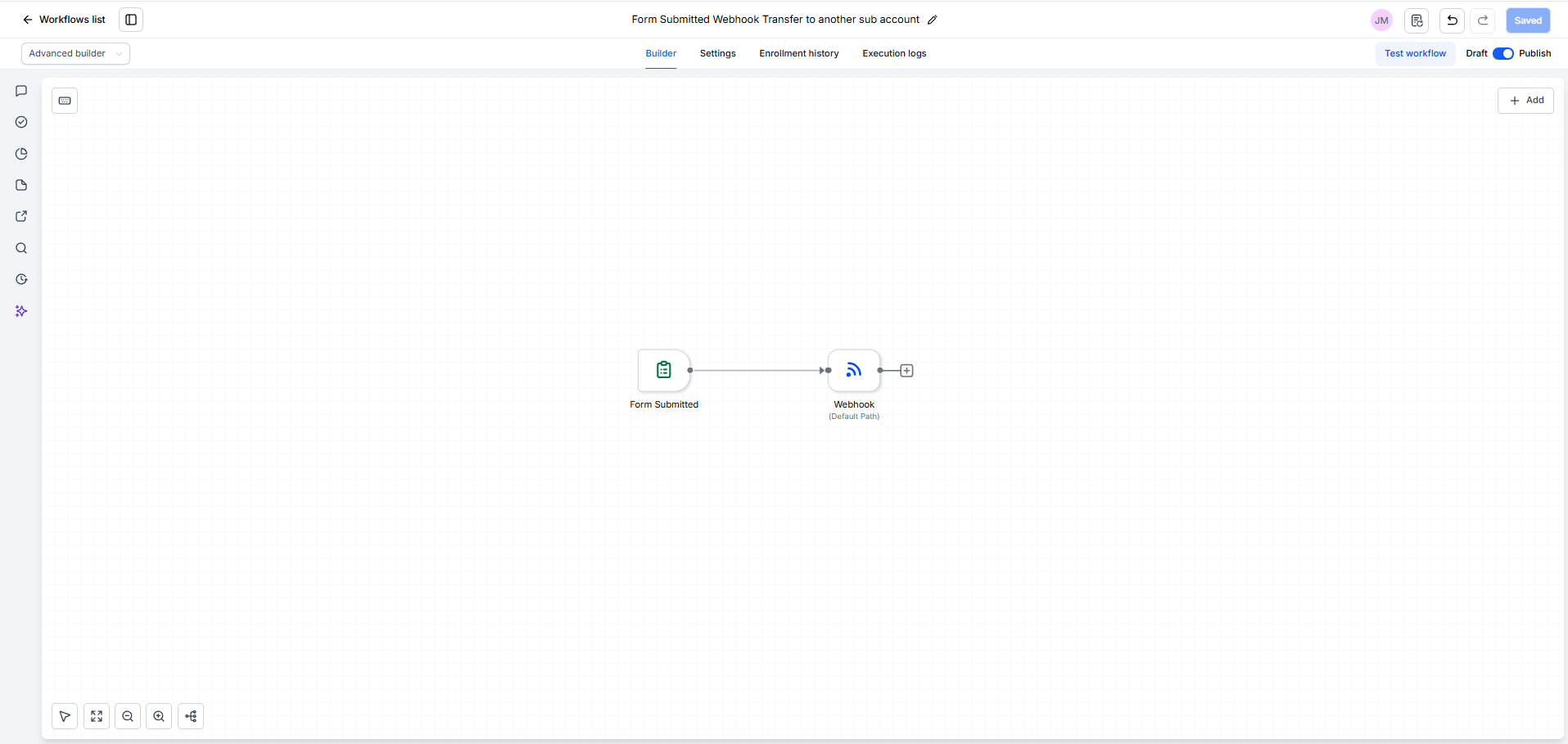The height and width of the screenshot is (744, 1568).
Task: Click the workflow title text
Action: click(x=775, y=20)
